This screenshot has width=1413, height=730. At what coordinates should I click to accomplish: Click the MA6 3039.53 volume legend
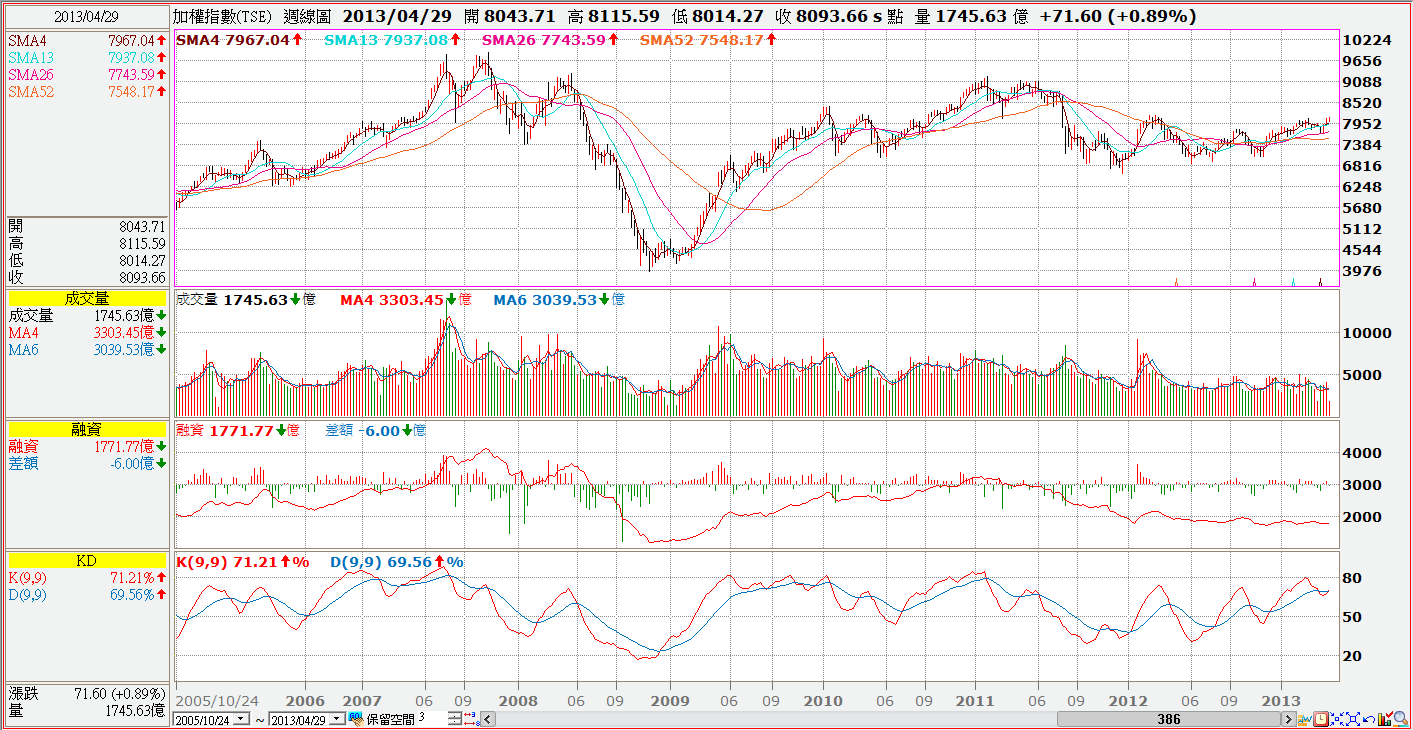click(x=559, y=300)
